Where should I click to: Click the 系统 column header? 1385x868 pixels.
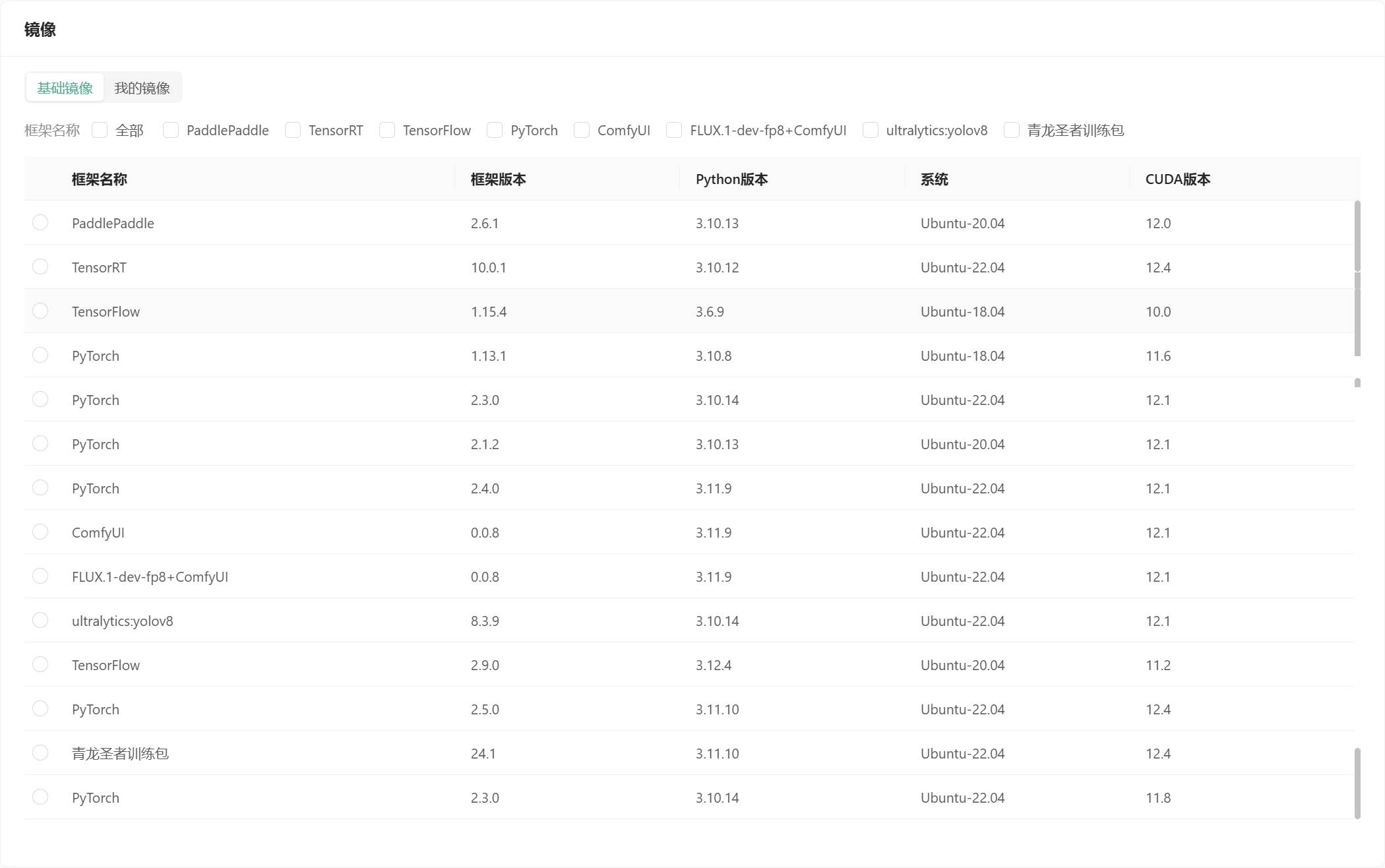point(934,179)
